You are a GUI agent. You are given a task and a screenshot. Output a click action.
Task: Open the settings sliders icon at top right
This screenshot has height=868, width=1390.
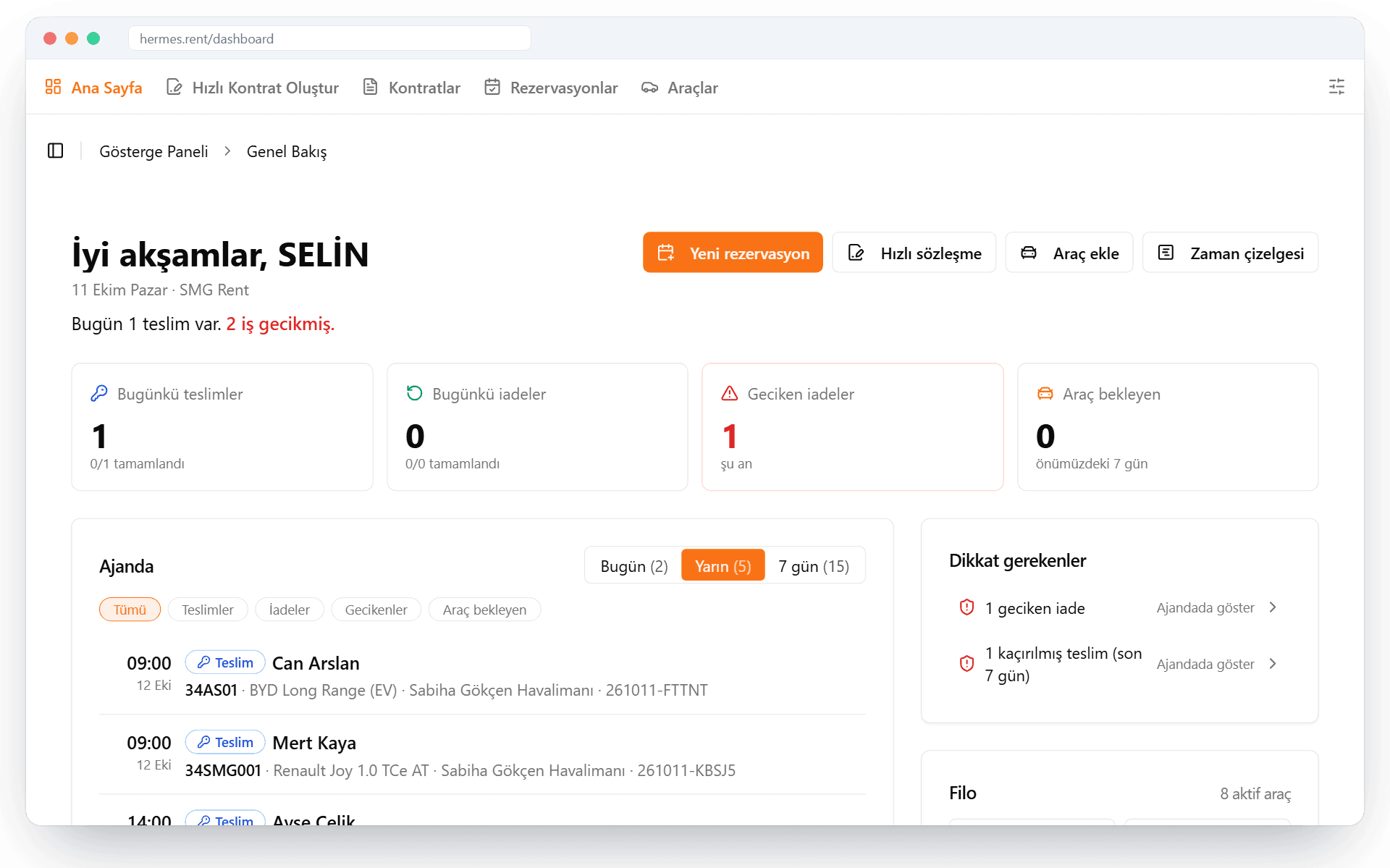[x=1336, y=87]
